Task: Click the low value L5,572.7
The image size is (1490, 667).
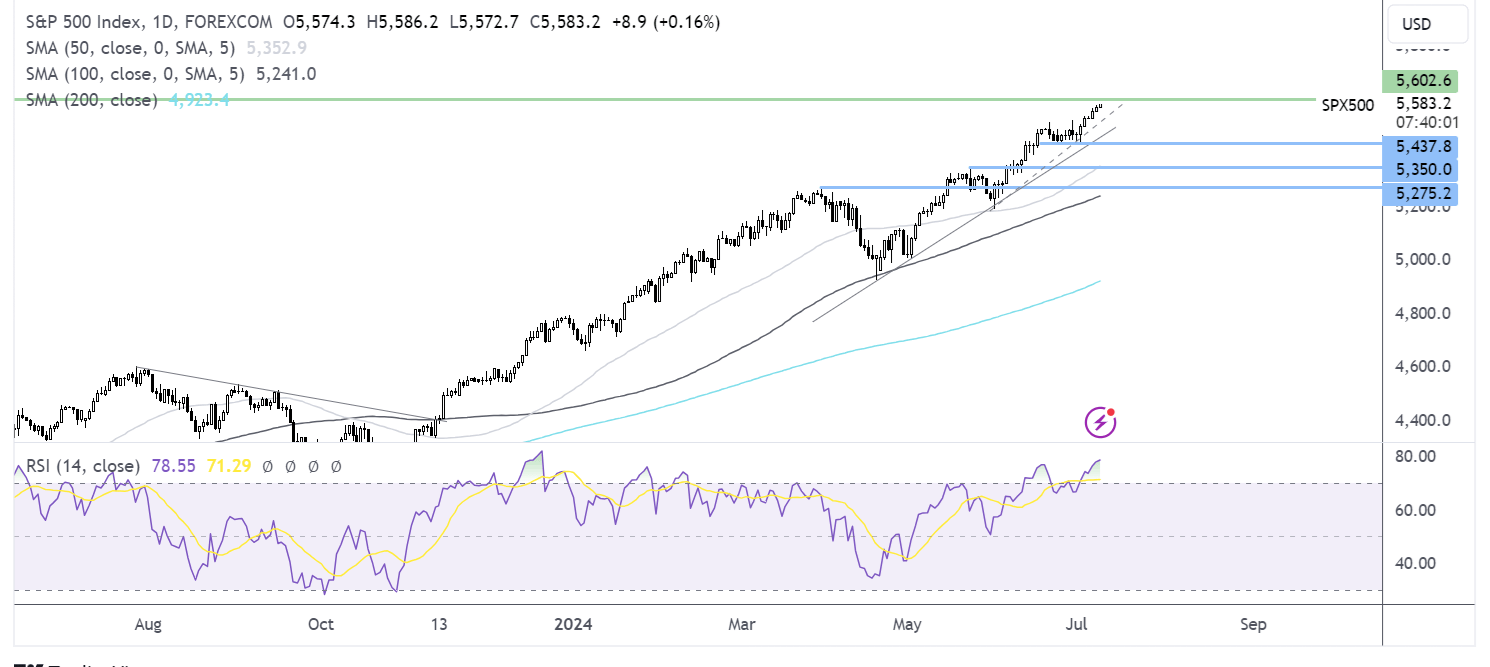Action: pos(485,21)
